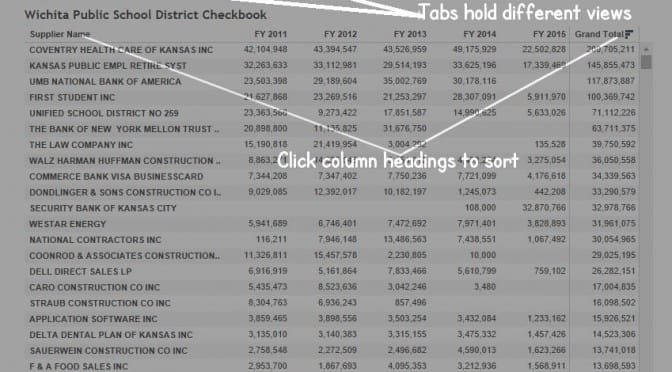
Task: Click FY 2011 value 2,953,700
Action: pos(268,366)
